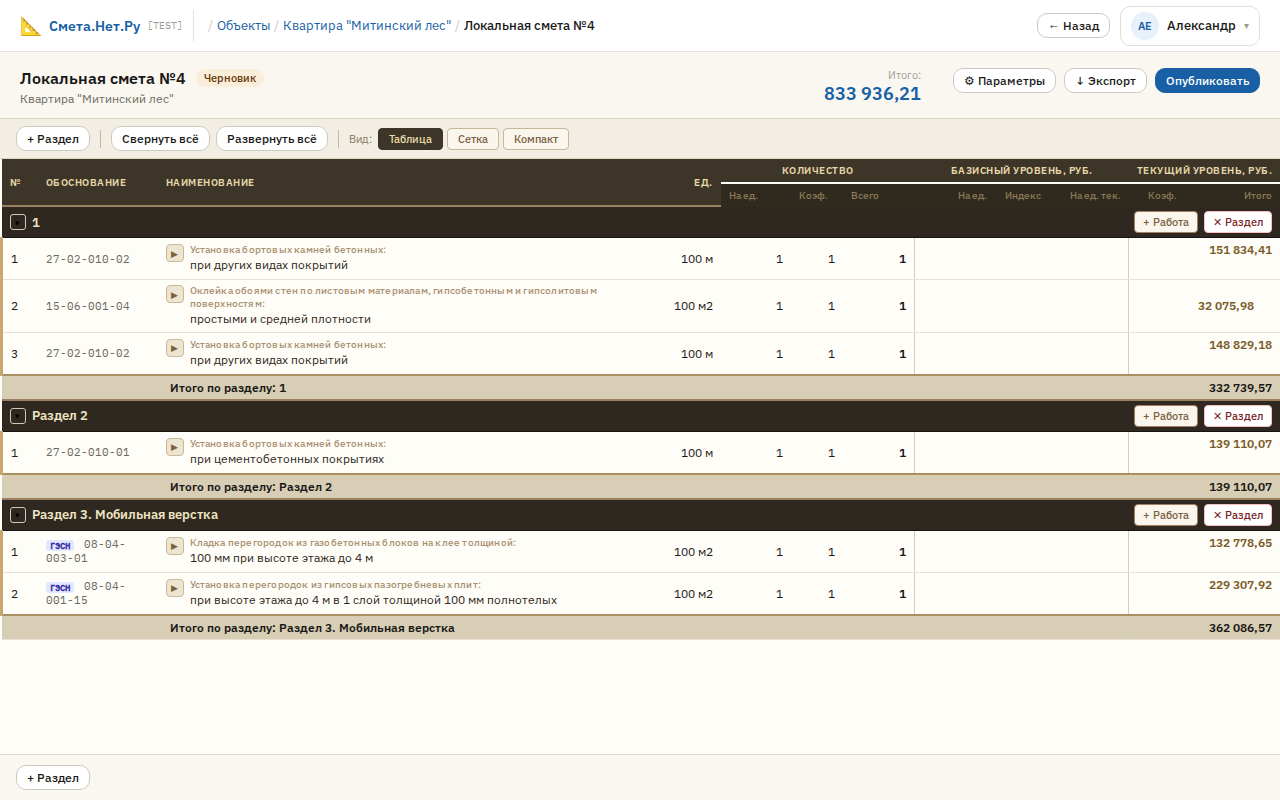Delete section 'Раздел 3' with ✕ Раздел

(1237, 515)
